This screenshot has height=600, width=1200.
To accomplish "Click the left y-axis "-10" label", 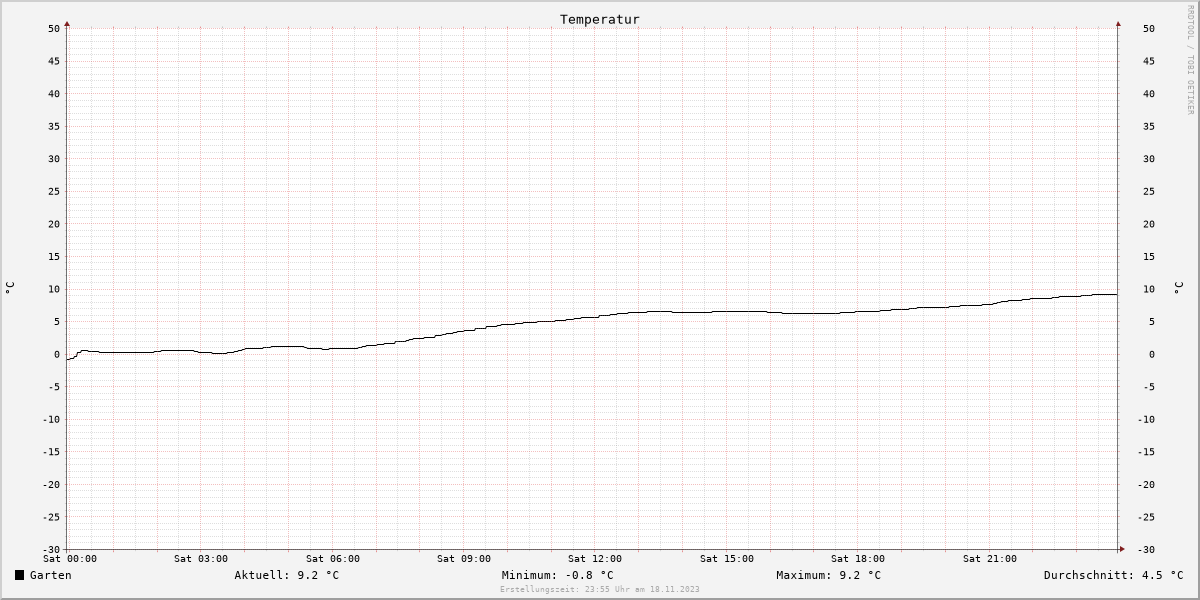I will point(52,419).
